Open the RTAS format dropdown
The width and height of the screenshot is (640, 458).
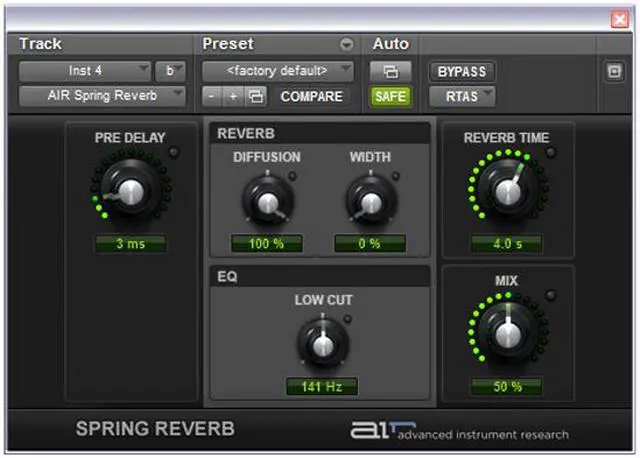(462, 96)
